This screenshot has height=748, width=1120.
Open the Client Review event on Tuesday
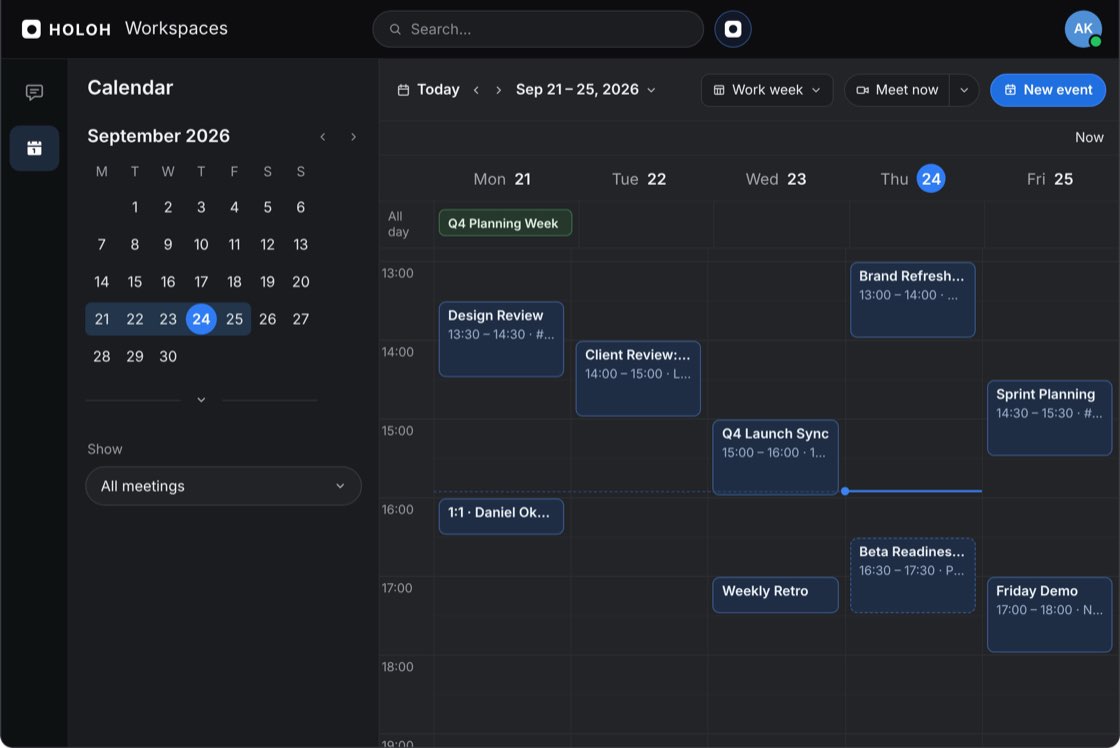pyautogui.click(x=638, y=378)
